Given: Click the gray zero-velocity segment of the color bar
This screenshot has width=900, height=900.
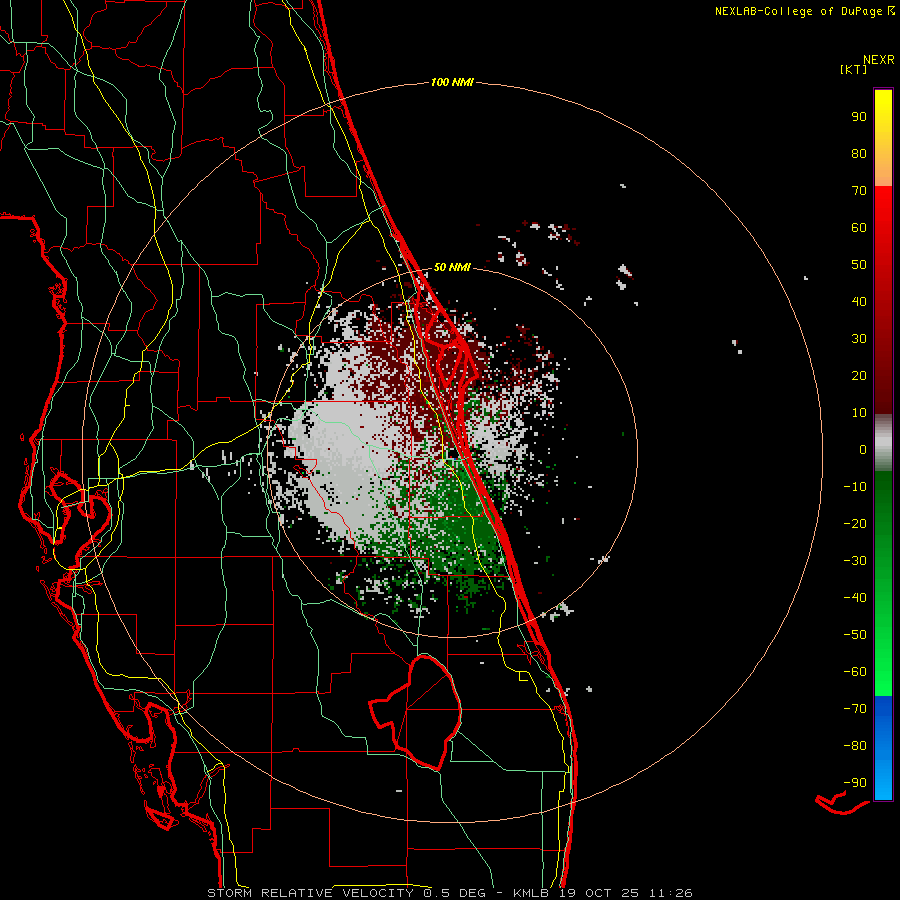Looking at the screenshot, I should point(883,443).
